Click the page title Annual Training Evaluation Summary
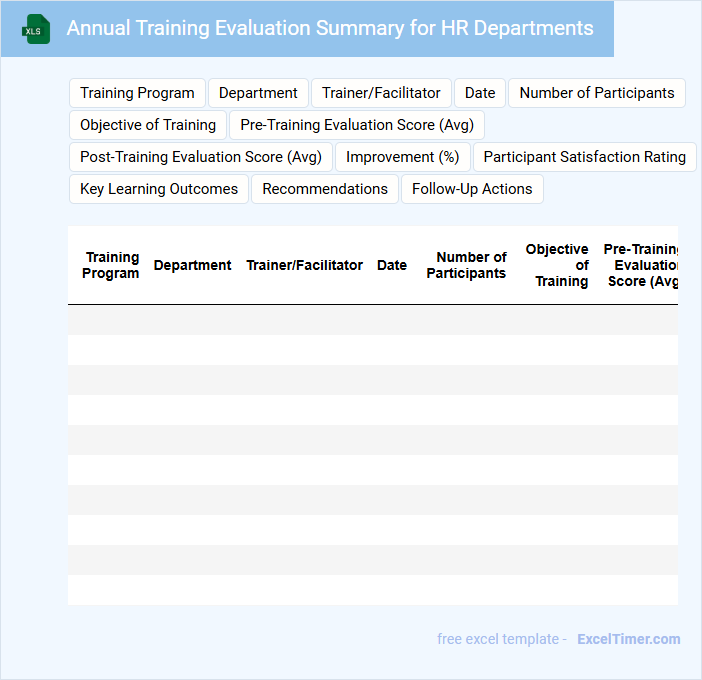This screenshot has width=702, height=680. pos(330,28)
